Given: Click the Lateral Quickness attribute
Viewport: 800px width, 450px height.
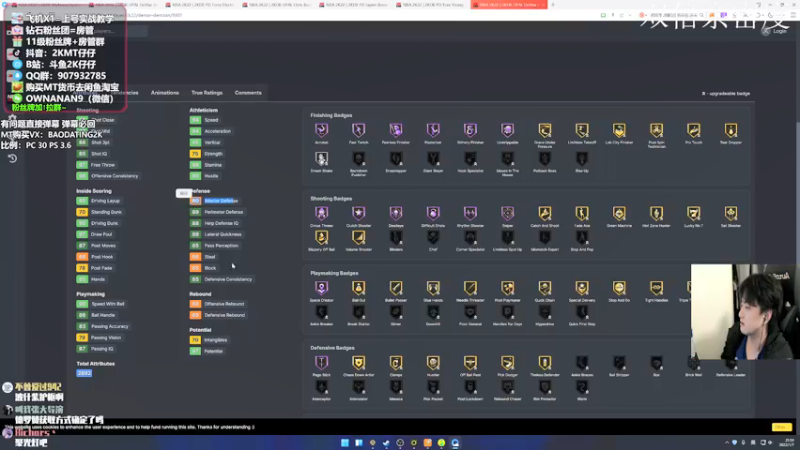Looking at the screenshot, I should pyautogui.click(x=216, y=234).
